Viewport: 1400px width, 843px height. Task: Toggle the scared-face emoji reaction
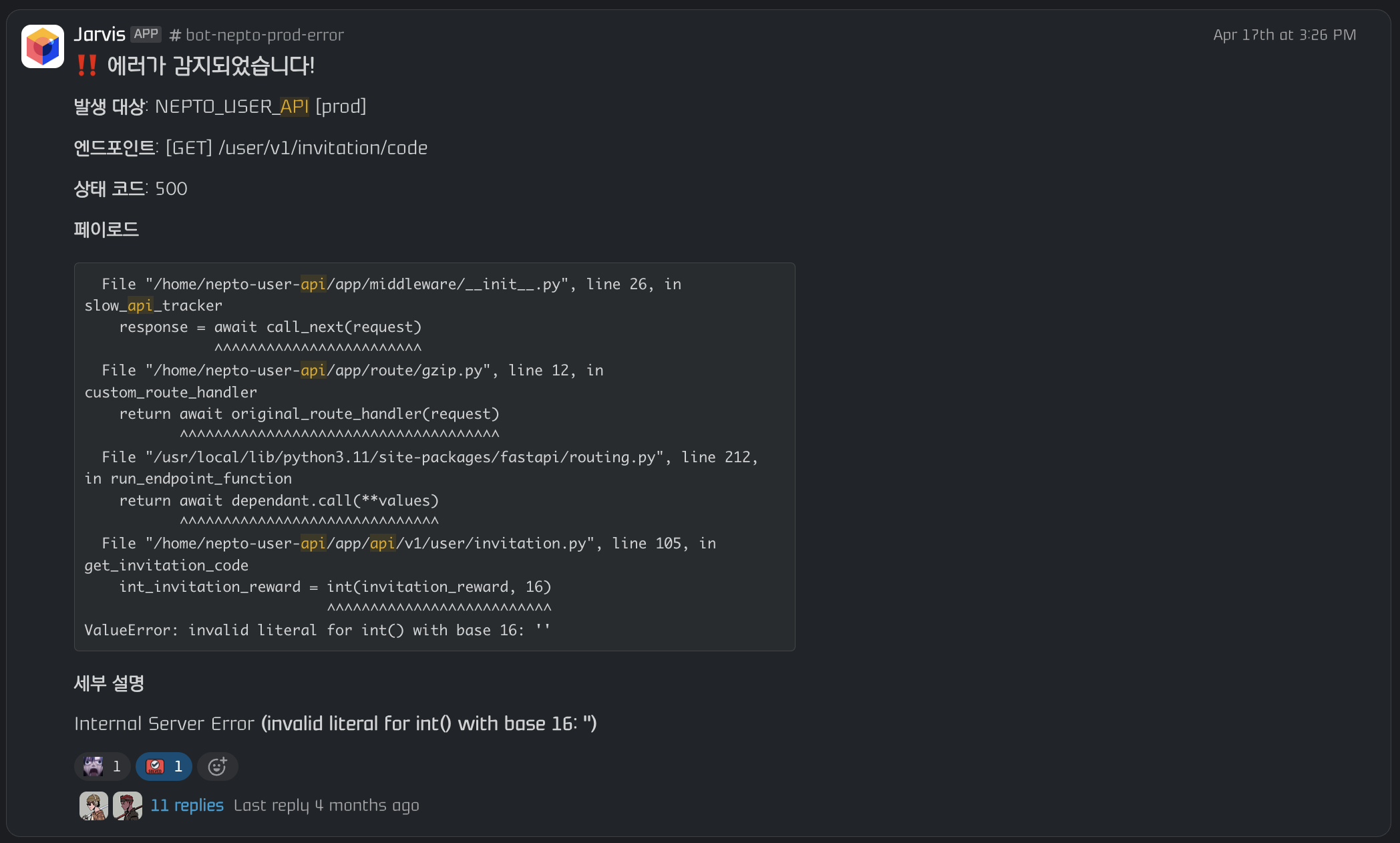coord(102,766)
